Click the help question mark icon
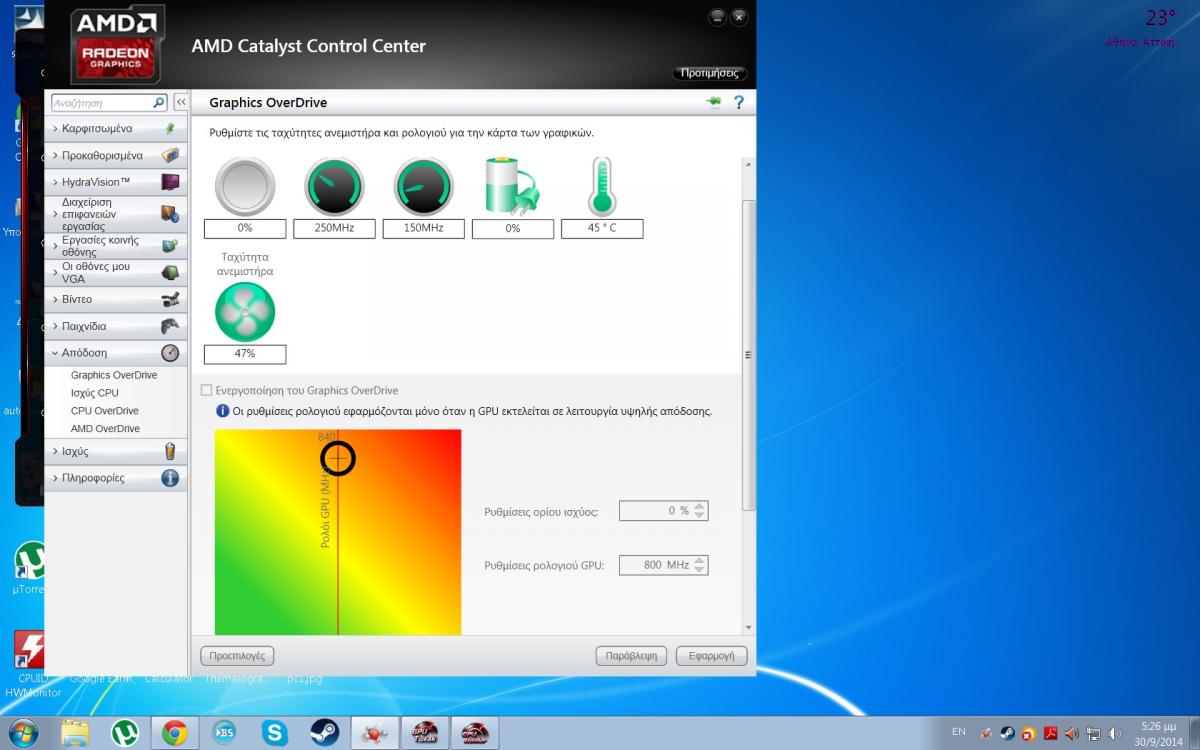The image size is (1200, 750). coord(739,102)
